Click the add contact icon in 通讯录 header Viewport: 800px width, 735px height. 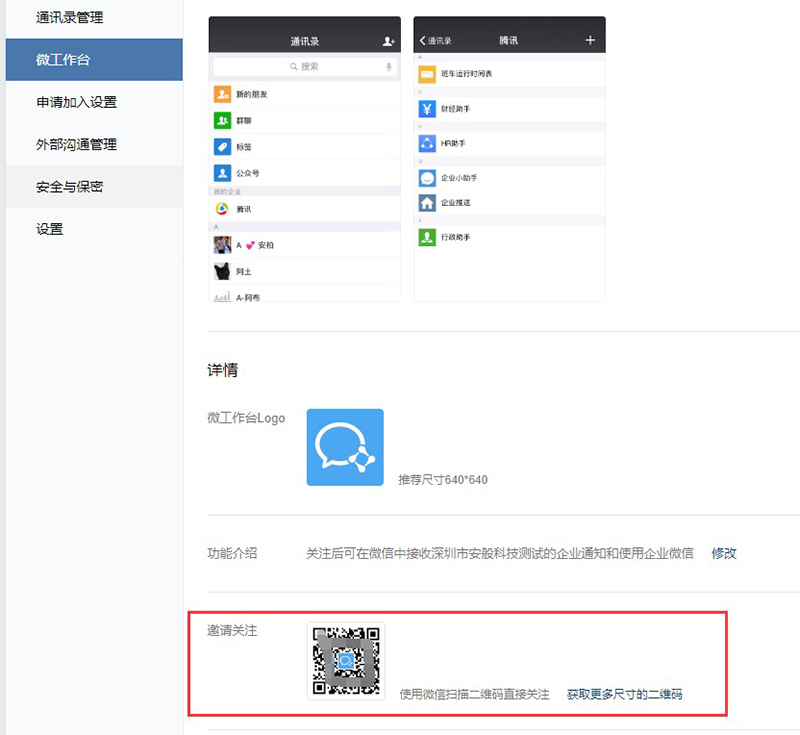point(389,41)
